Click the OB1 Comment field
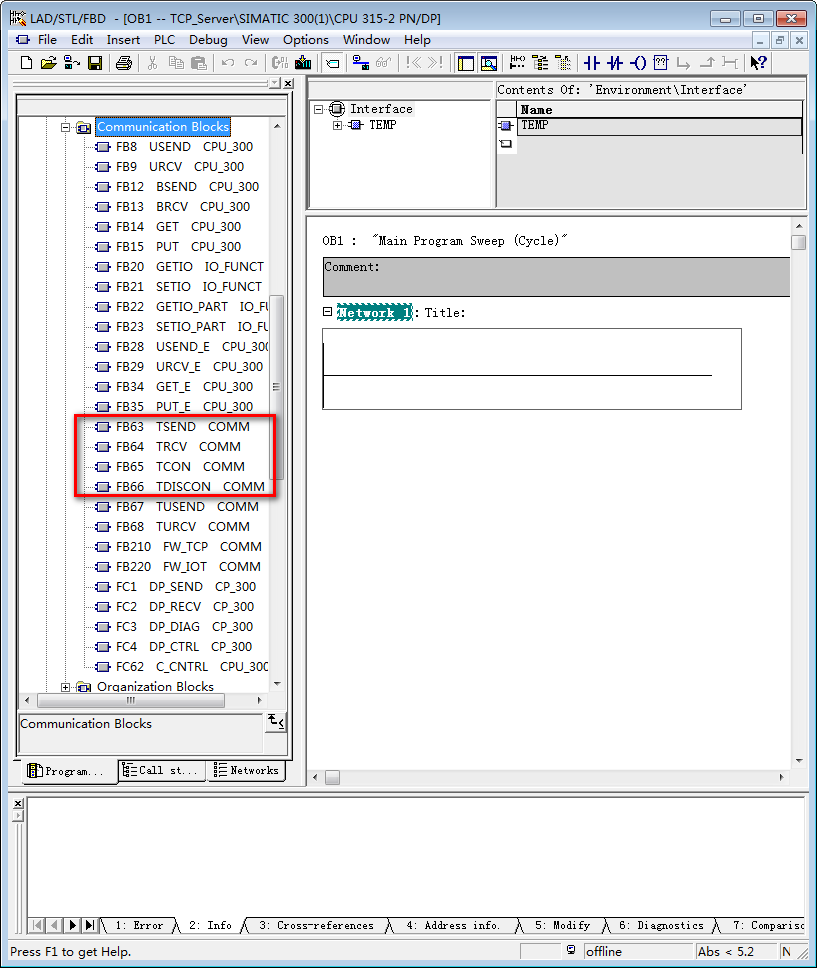Screen dimensions: 817x968 coord(556,277)
